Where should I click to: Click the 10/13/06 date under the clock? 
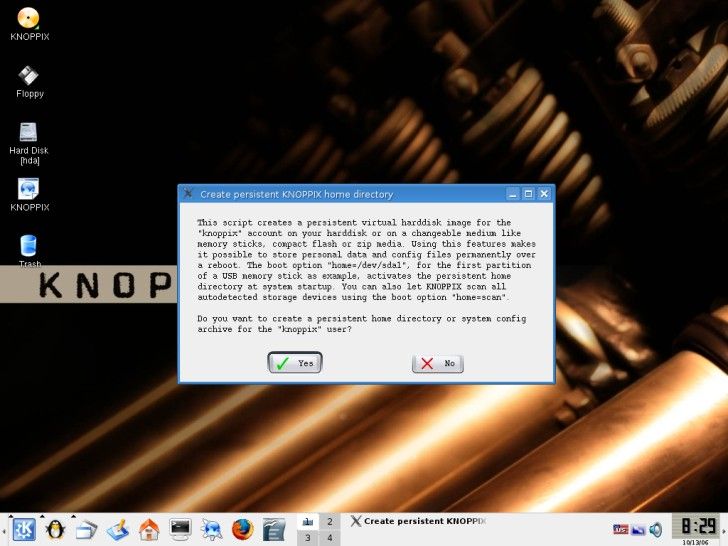tap(695, 542)
